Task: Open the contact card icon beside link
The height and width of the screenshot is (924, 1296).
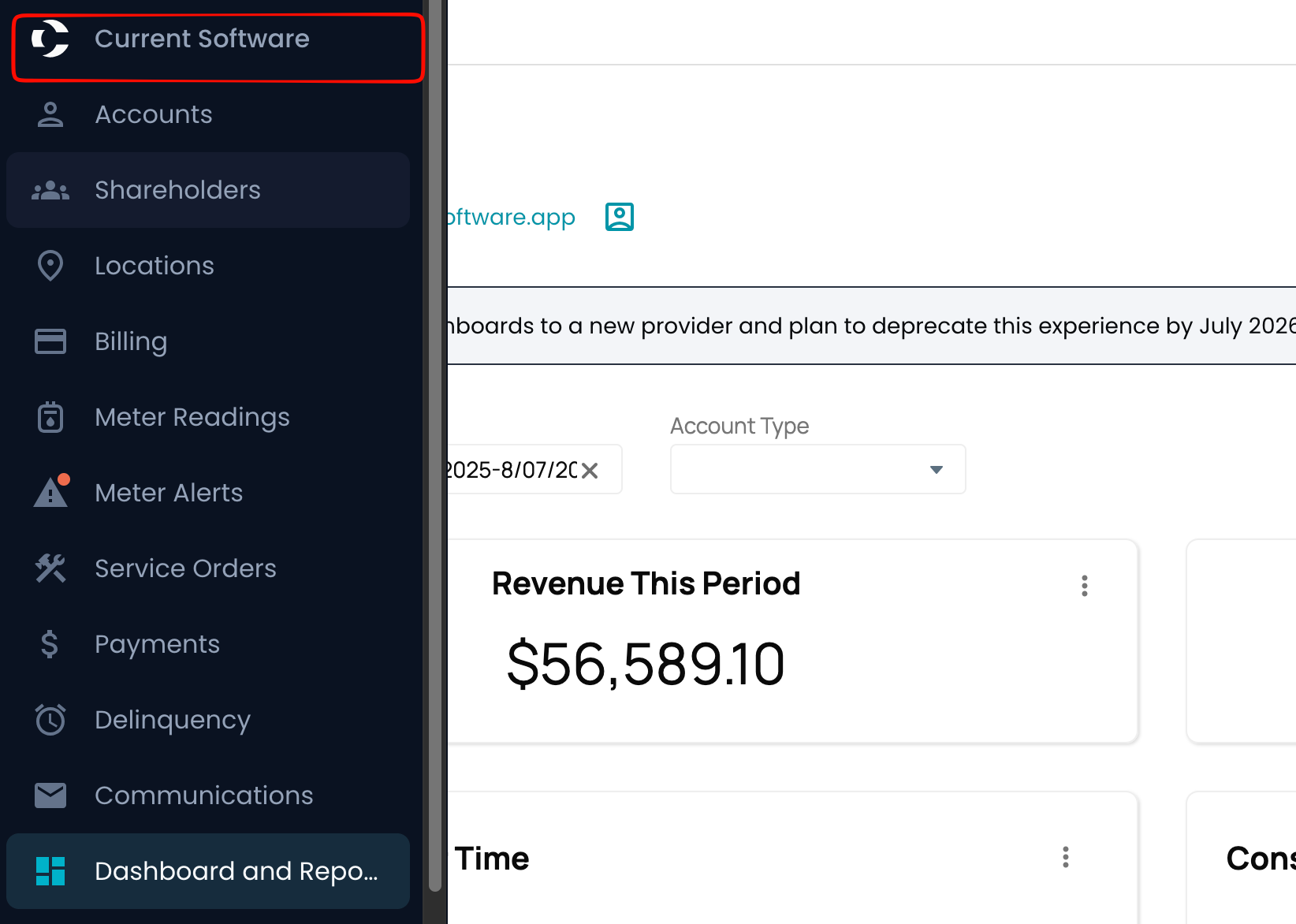Action: [620, 217]
